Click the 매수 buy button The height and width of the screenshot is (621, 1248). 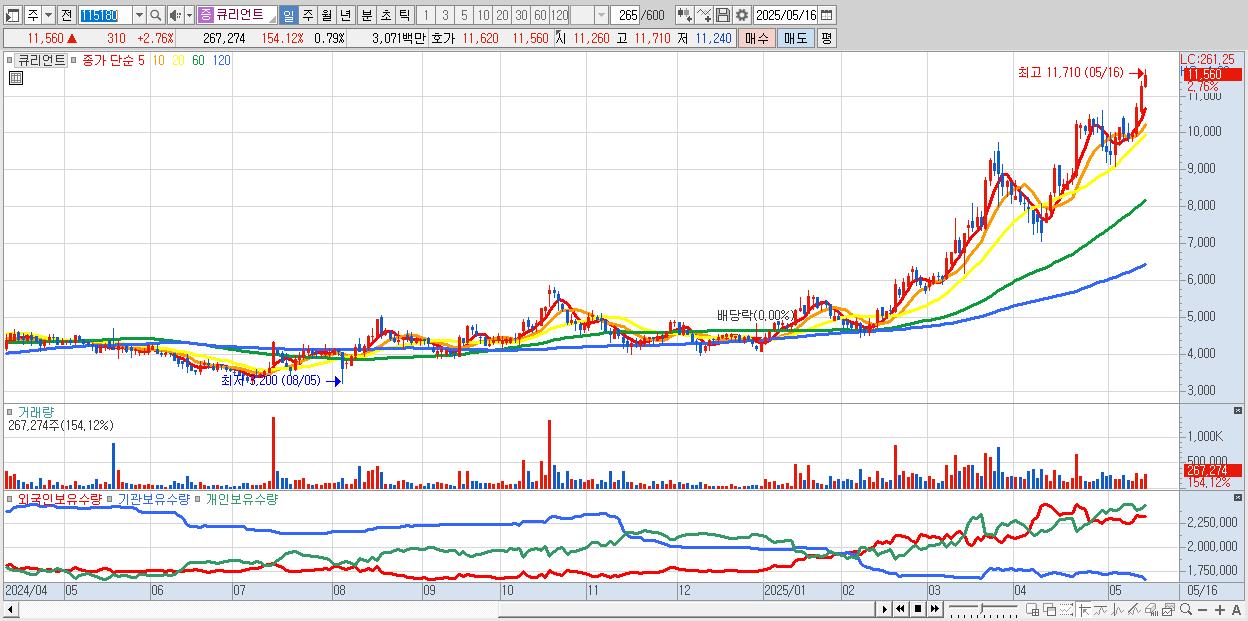pos(757,38)
